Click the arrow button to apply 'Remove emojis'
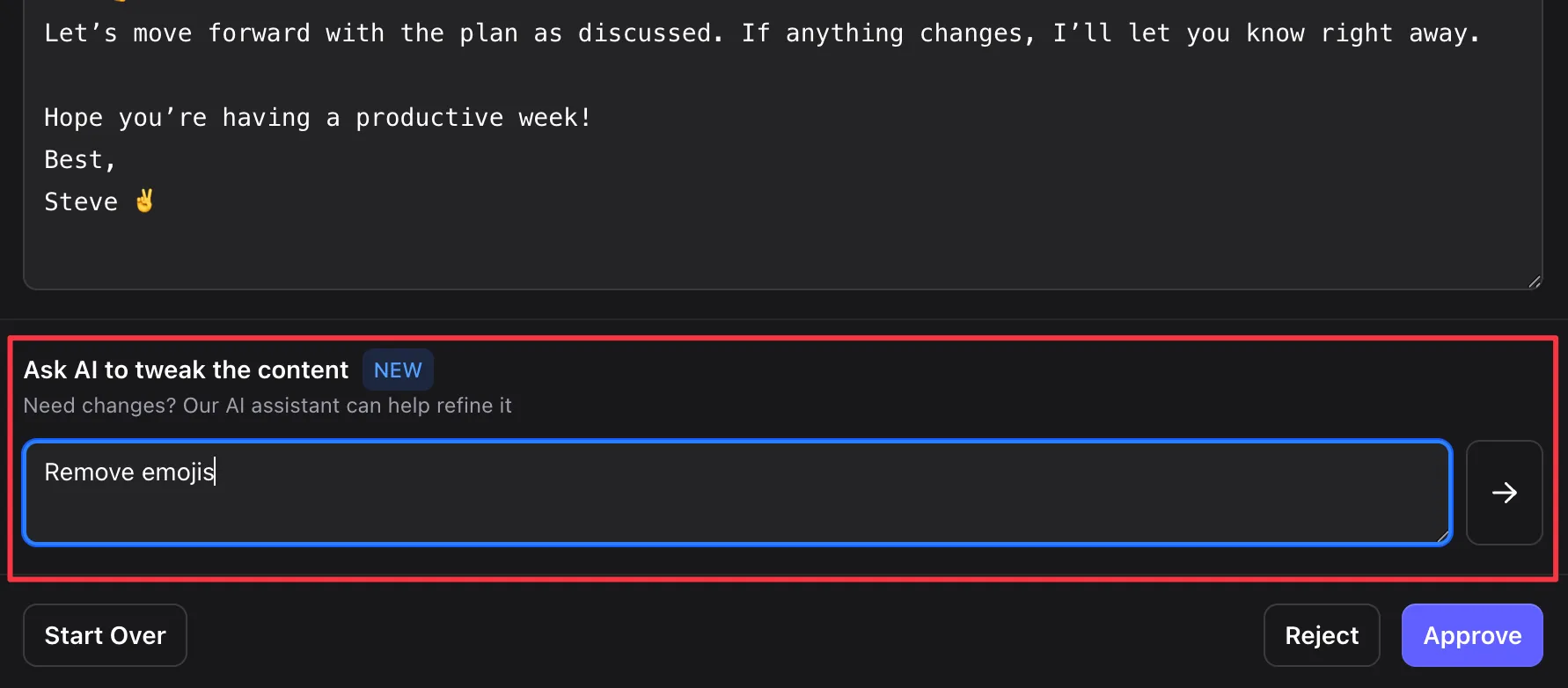Screen dimensions: 1568x688 (x=1505, y=493)
